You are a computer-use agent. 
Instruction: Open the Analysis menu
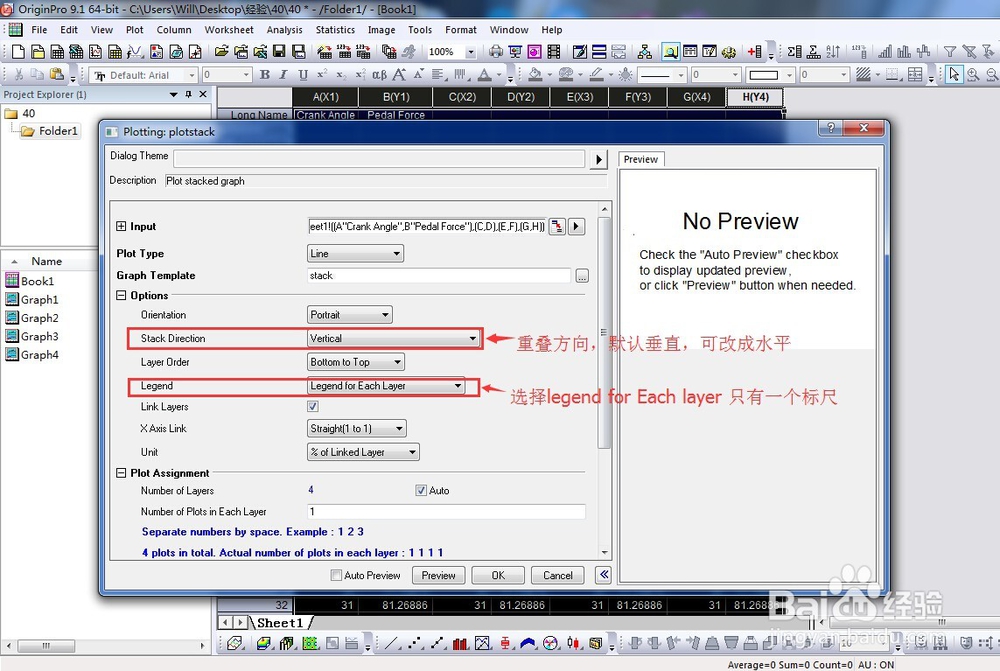(284, 30)
